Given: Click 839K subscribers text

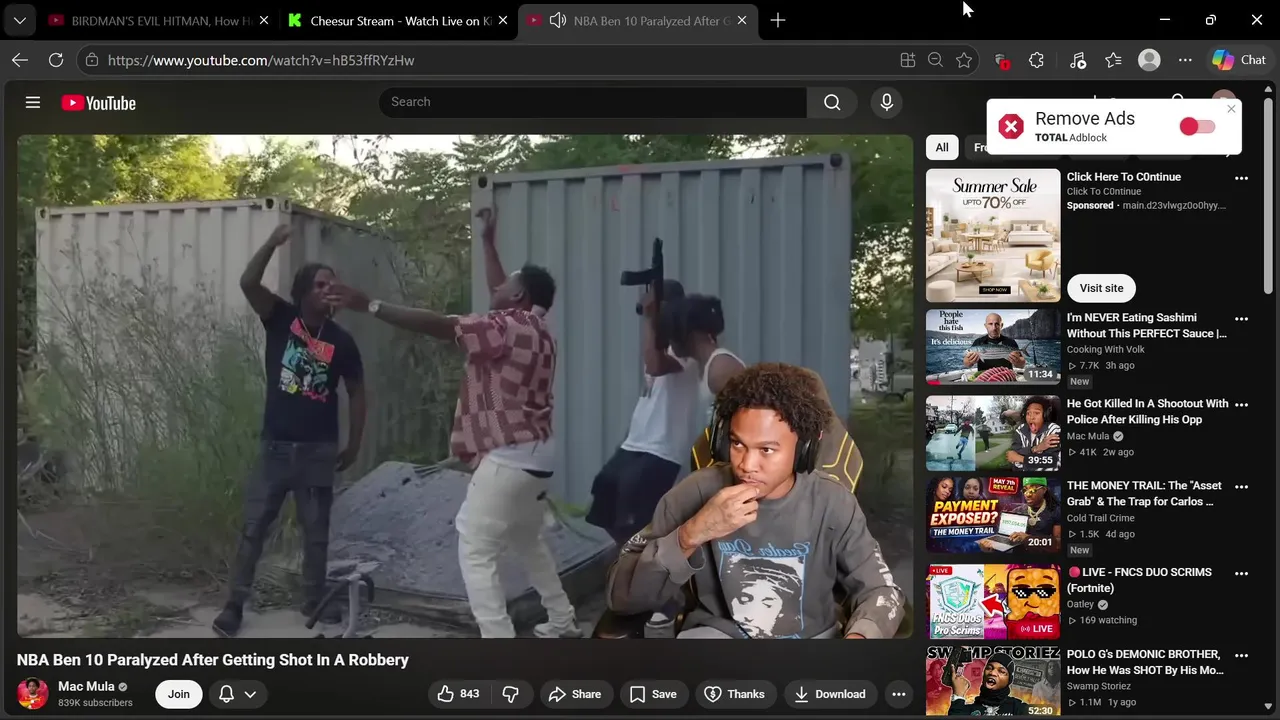Looking at the screenshot, I should click(x=95, y=703).
